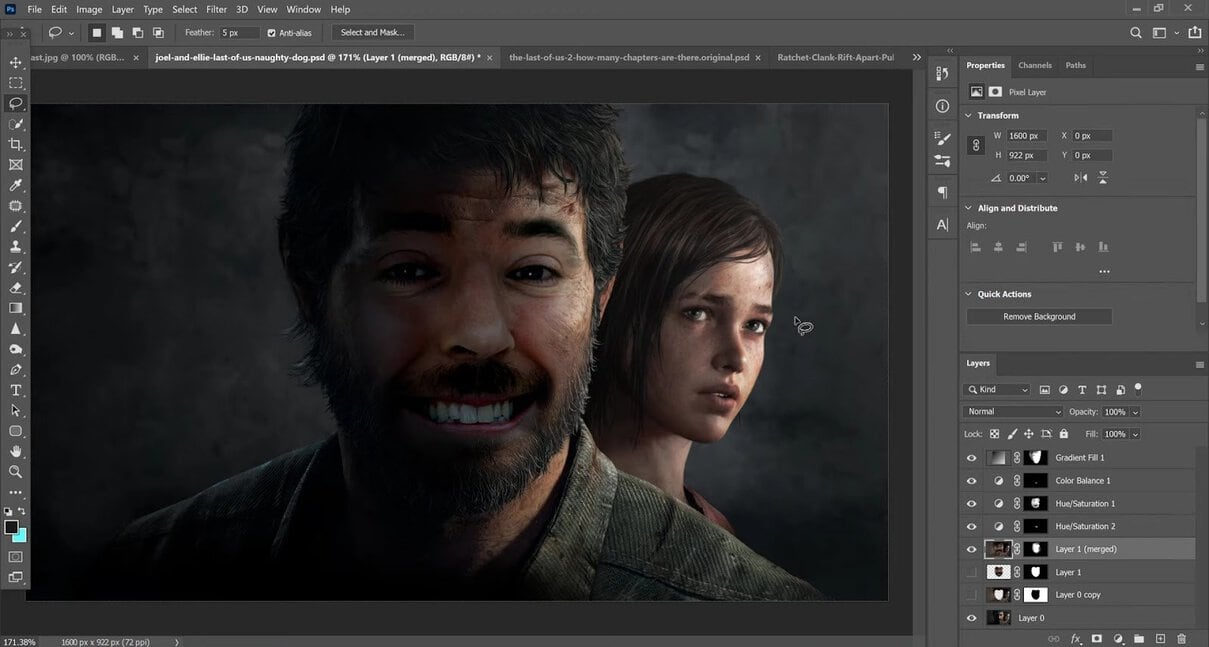Open the Filter menu

216,9
